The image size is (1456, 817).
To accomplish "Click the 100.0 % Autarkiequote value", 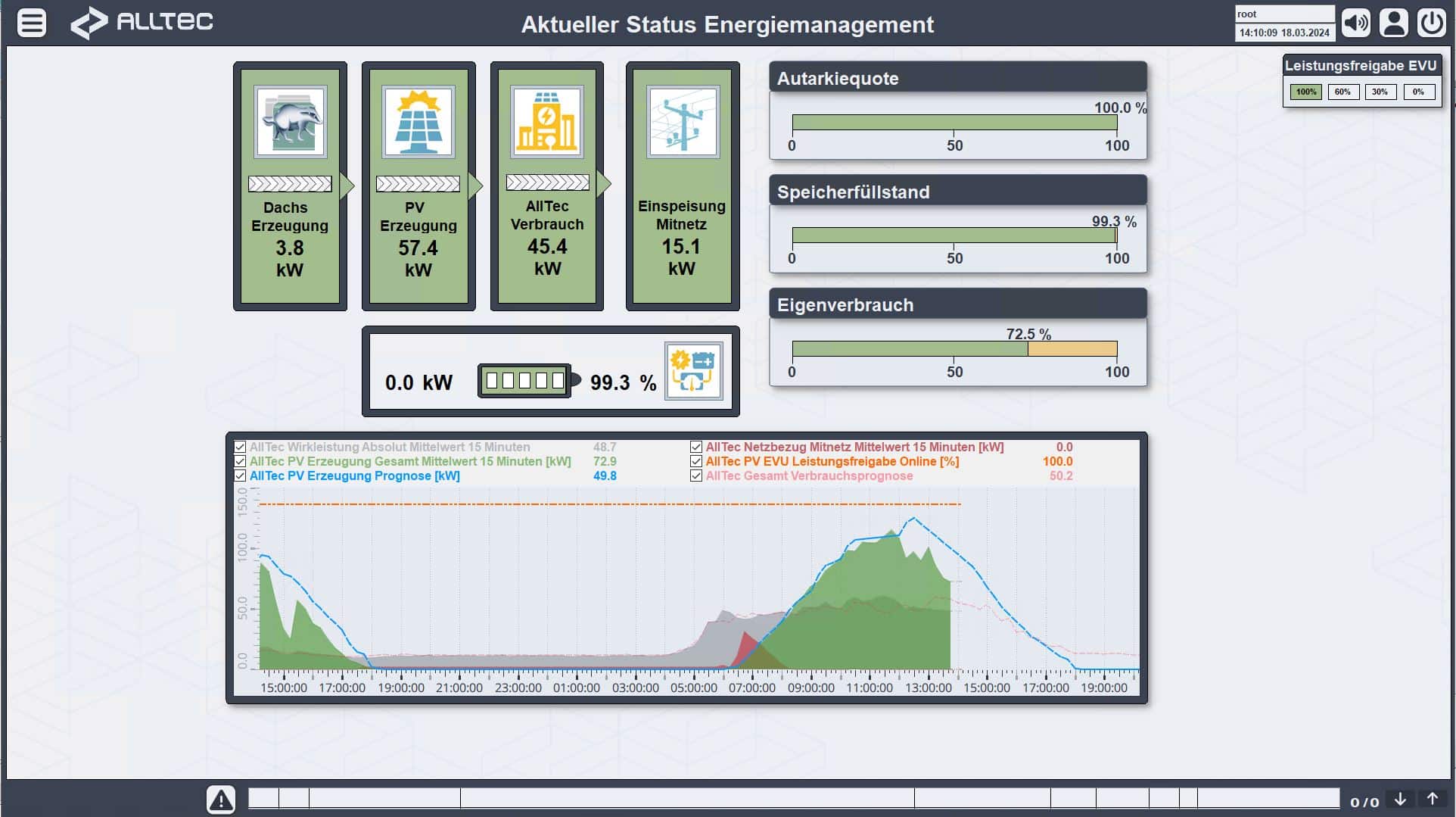I will (x=1120, y=108).
